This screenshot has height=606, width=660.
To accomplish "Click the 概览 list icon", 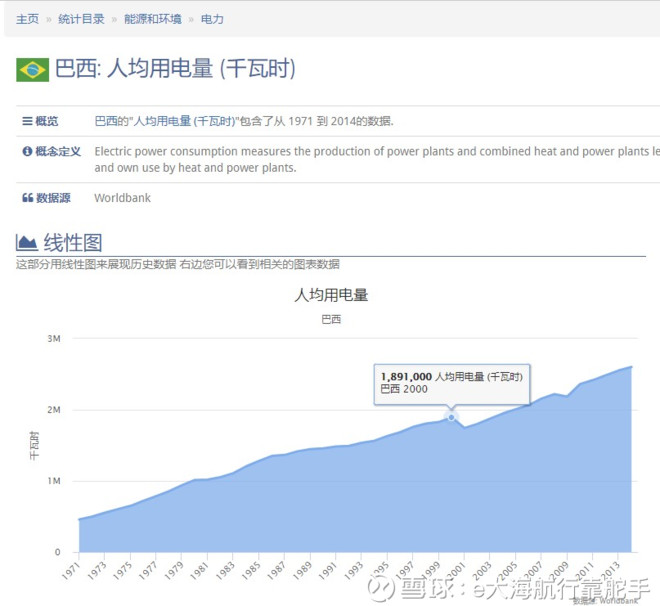I will 27,121.
